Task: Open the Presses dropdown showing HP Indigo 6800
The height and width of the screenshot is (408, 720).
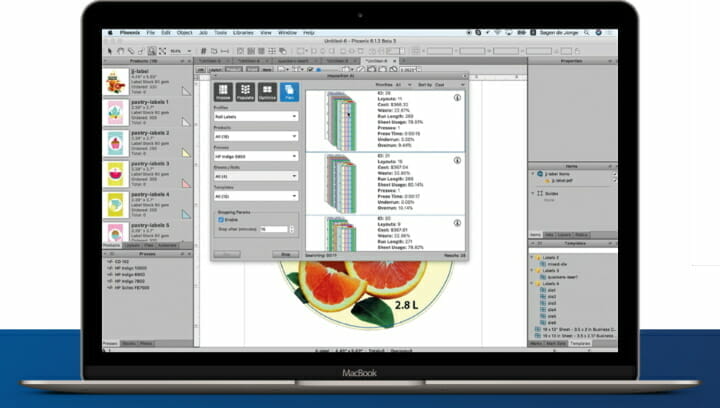Action: click(256, 156)
